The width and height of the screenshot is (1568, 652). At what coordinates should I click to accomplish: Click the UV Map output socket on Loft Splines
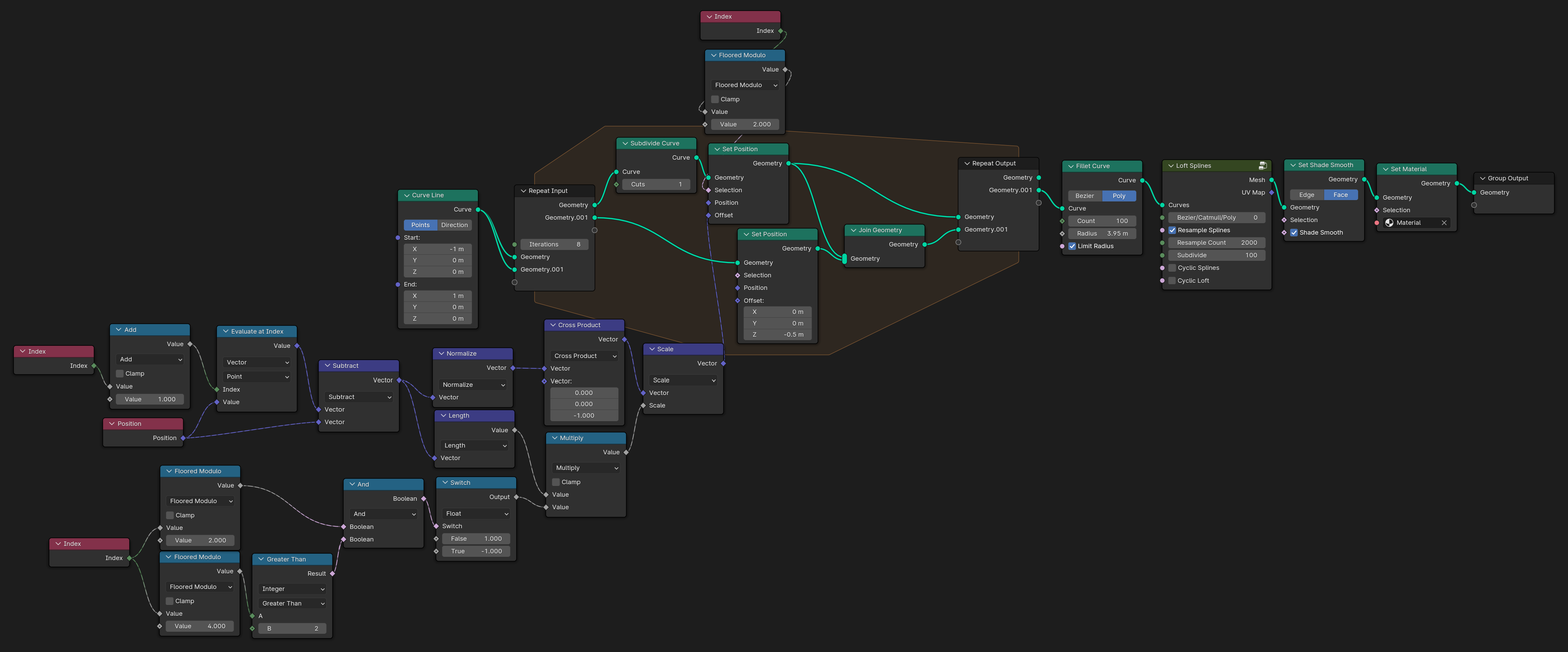point(1272,192)
